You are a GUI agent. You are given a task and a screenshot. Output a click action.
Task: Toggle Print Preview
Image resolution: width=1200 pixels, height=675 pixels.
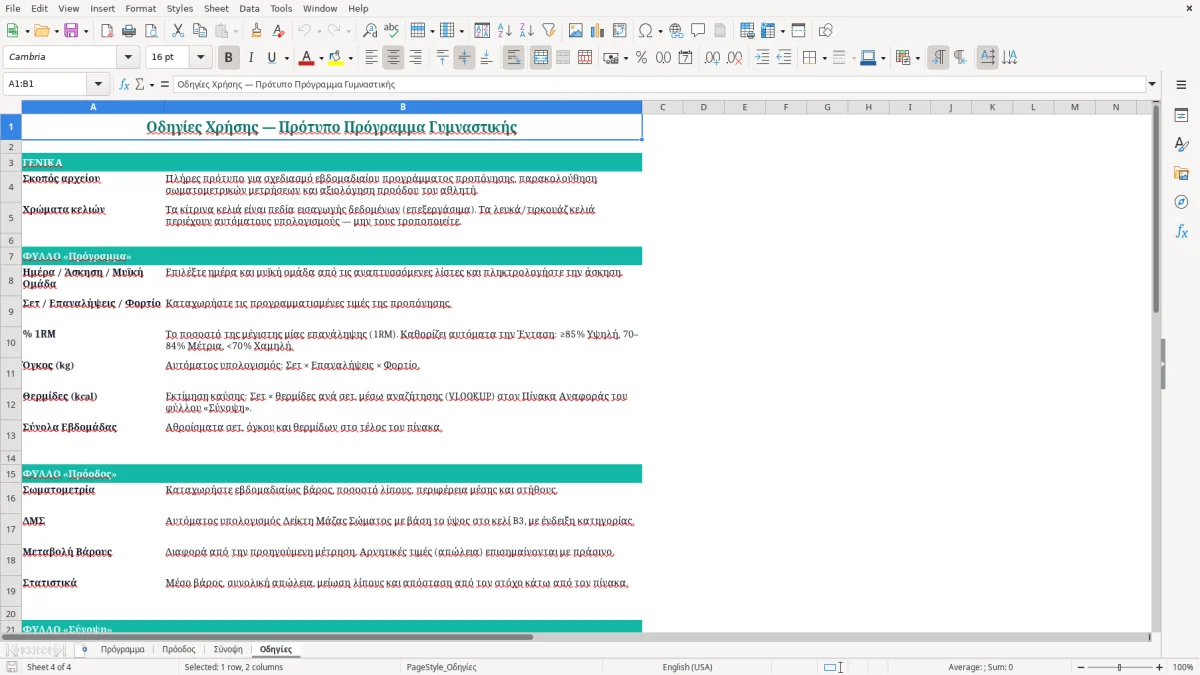[151, 31]
